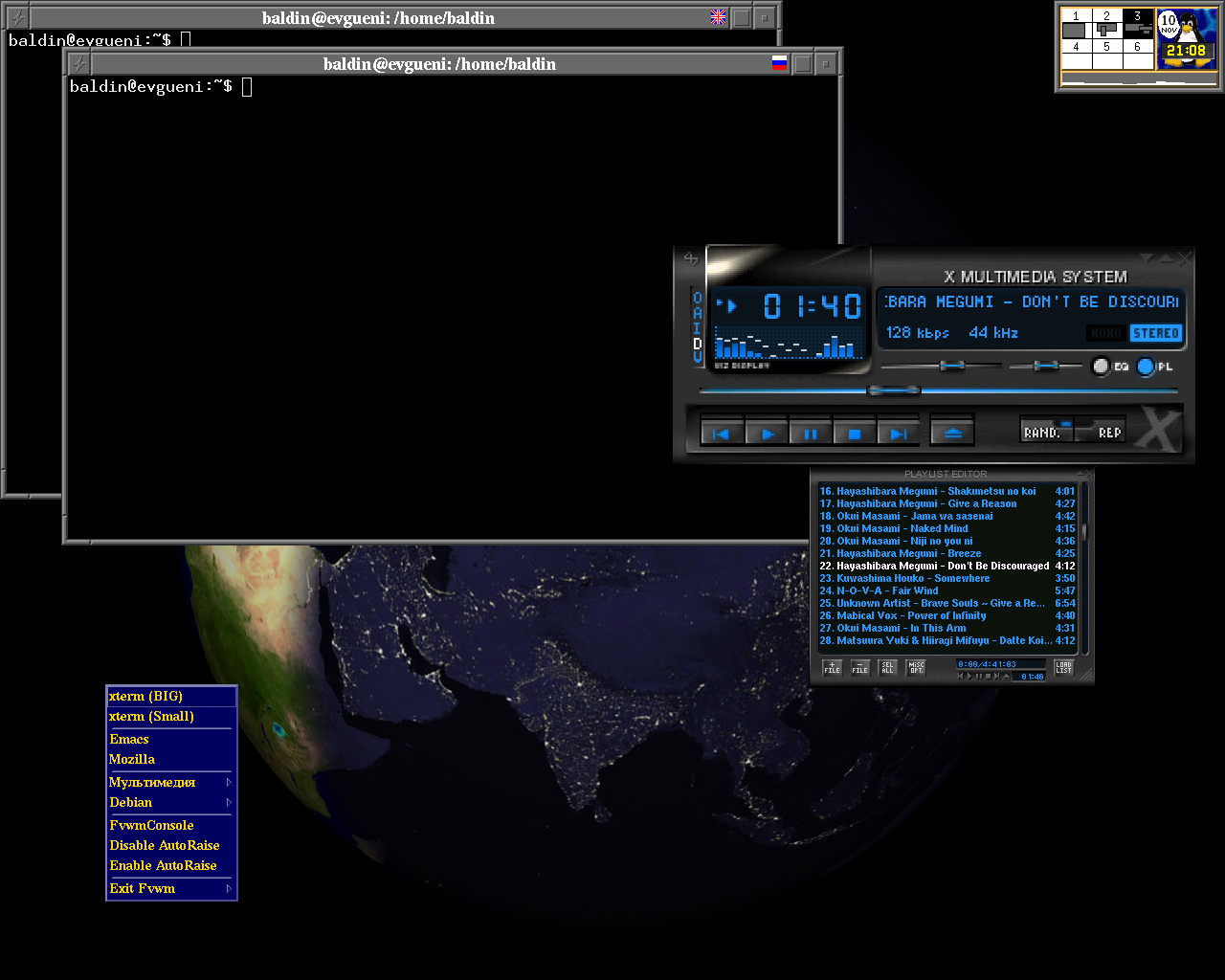Switch to desktop page 2 in pager
This screenshot has height=980, width=1225.
(x=1107, y=24)
